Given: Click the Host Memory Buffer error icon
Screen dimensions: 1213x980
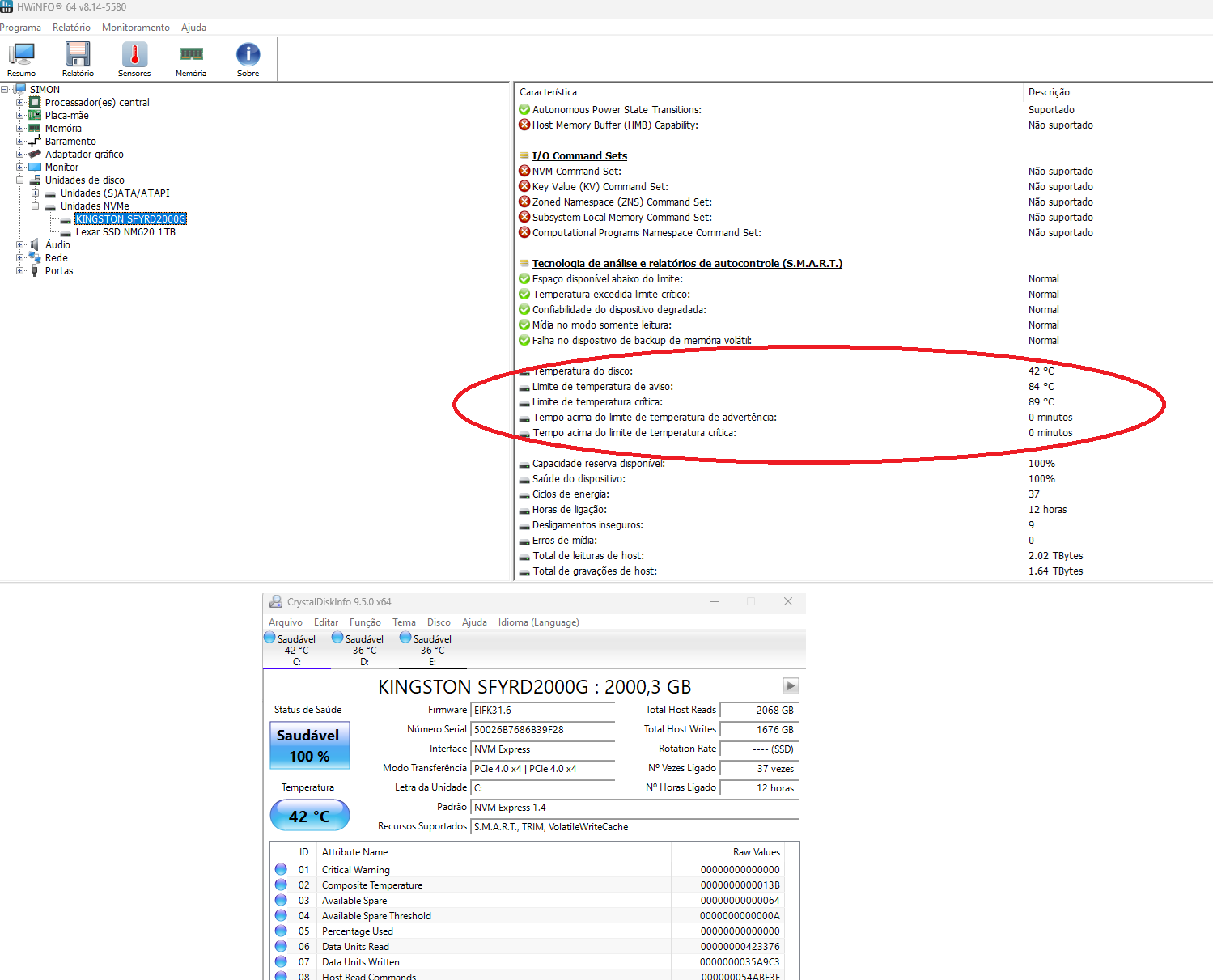Looking at the screenshot, I should tap(524, 125).
